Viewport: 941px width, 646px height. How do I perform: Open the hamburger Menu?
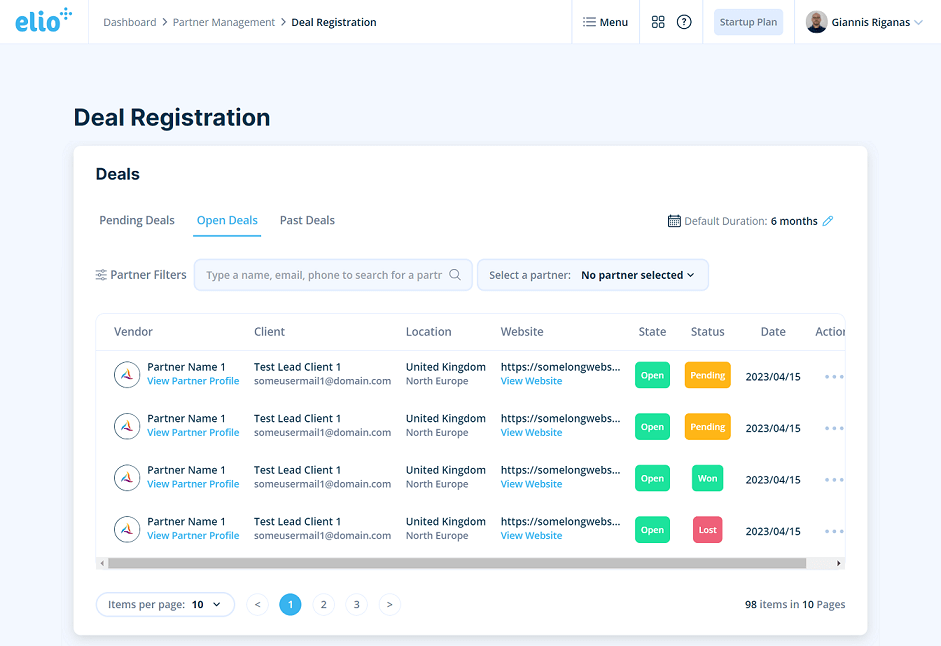coord(605,22)
